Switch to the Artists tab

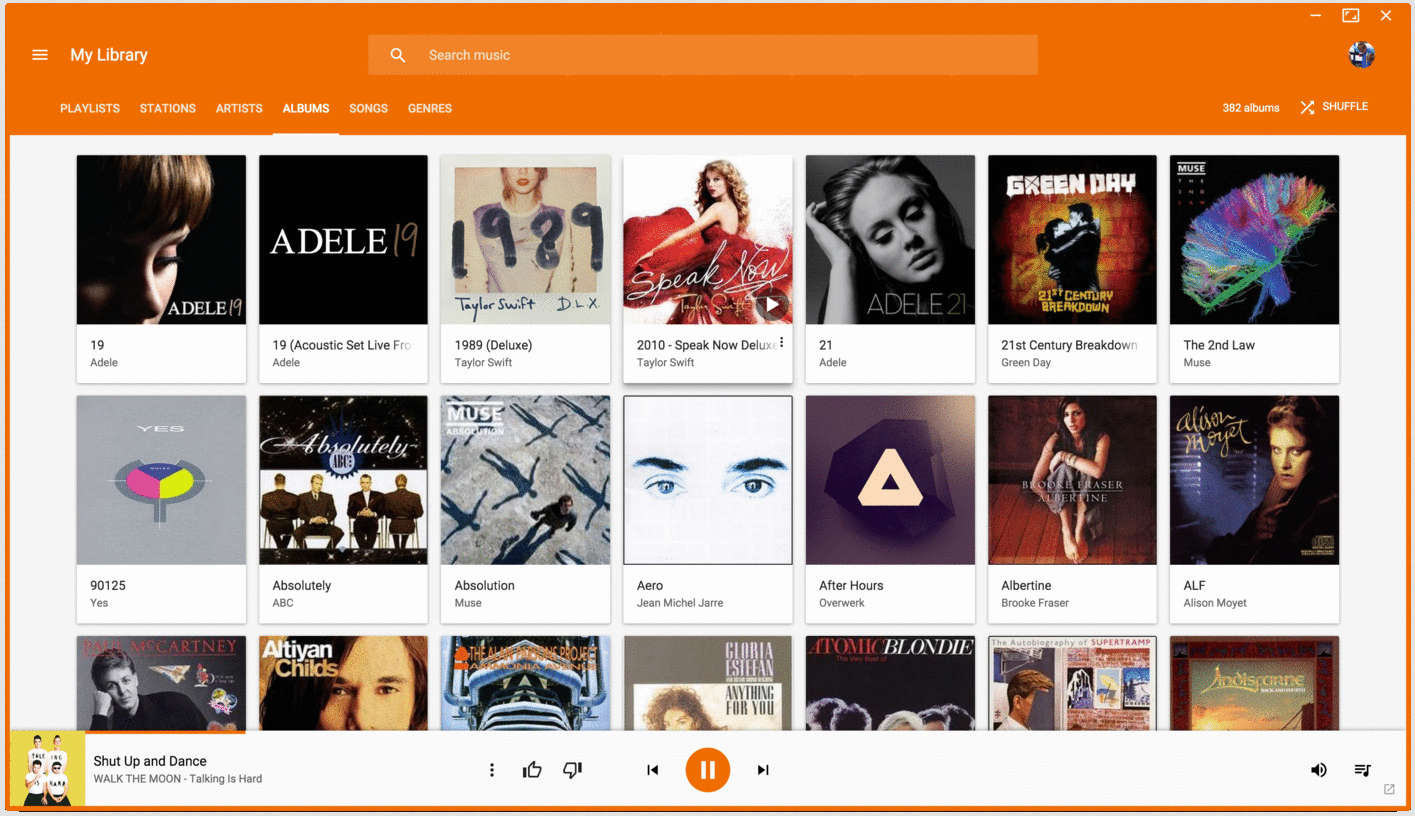[239, 108]
